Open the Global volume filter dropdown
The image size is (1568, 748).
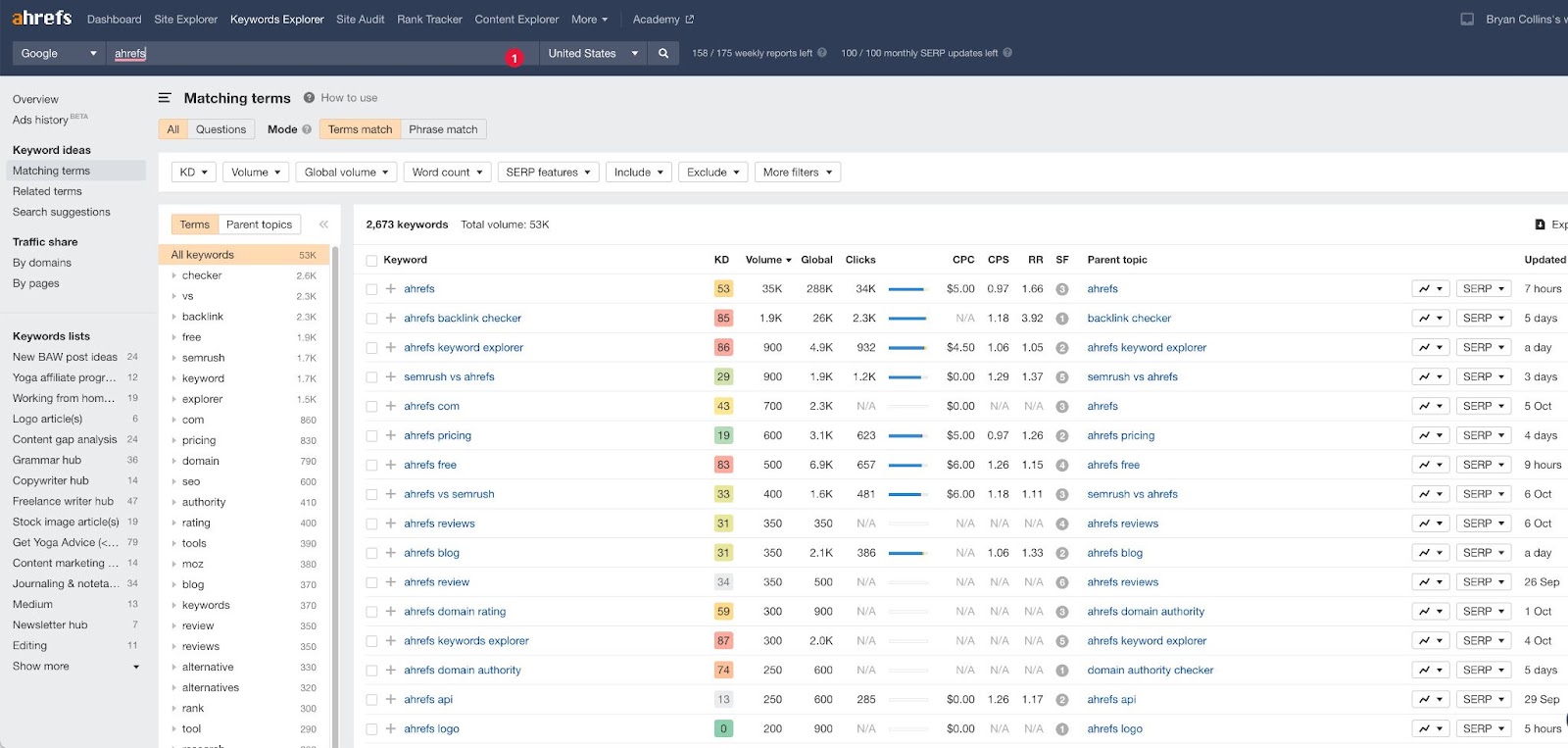[346, 173]
